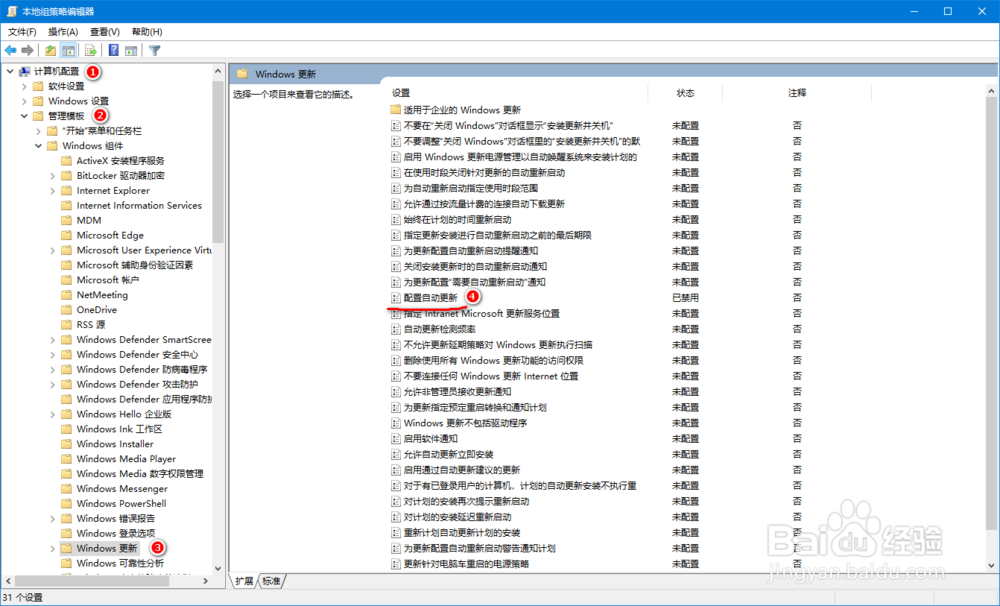Click folder icon beside 适用于企业的 Windows 更新
This screenshot has height=606, width=1000.
point(395,110)
